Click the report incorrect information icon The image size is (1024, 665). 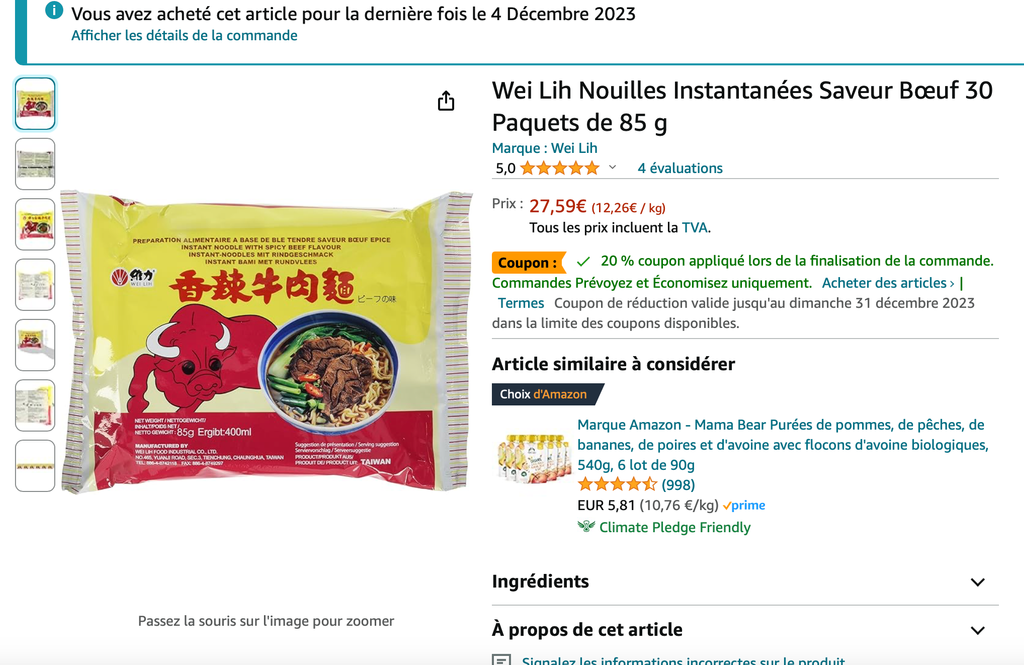click(502, 660)
